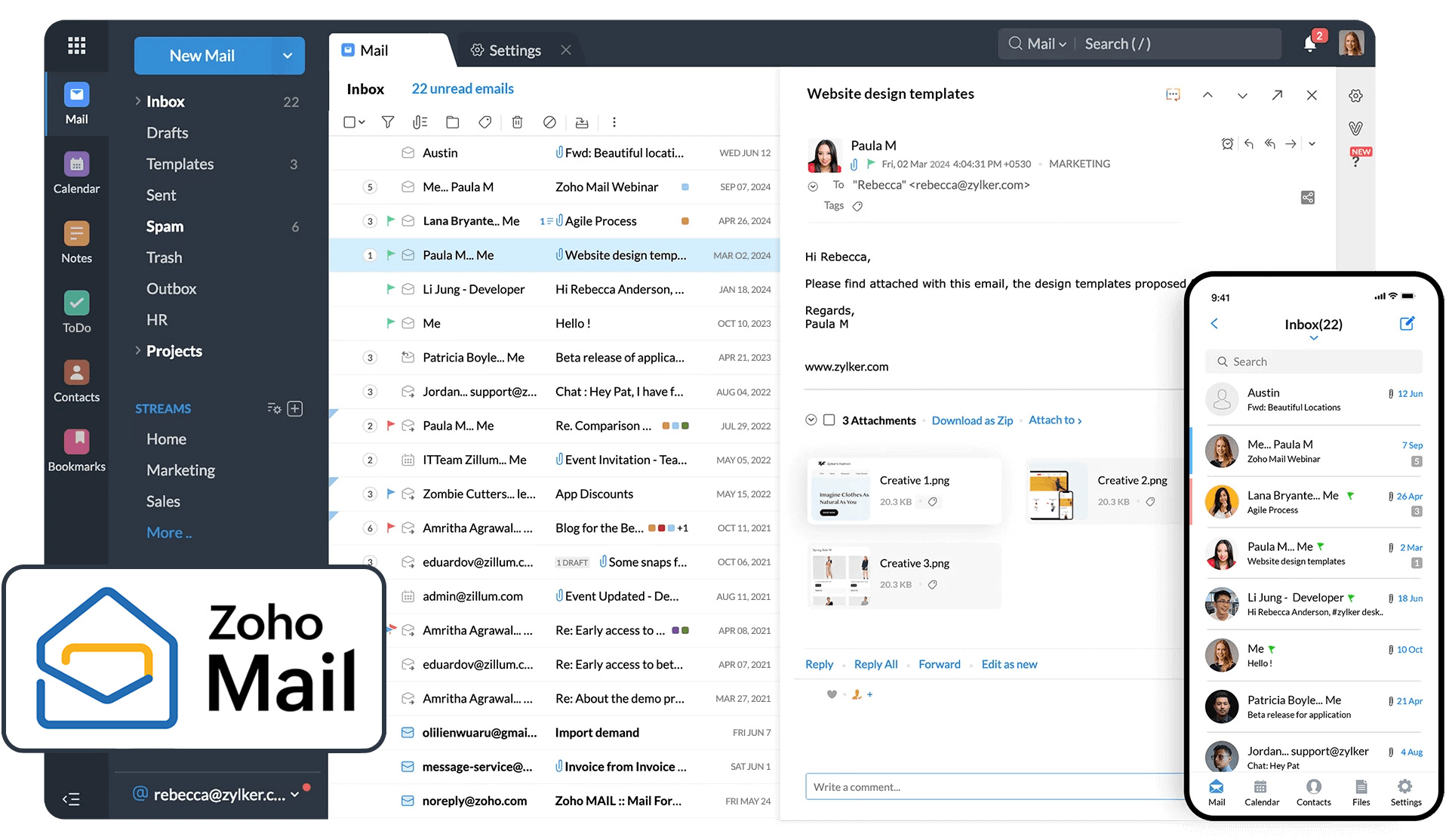Viewport: 1449px width, 840px height.
Task: Click the Edit as new link
Action: 1009,664
